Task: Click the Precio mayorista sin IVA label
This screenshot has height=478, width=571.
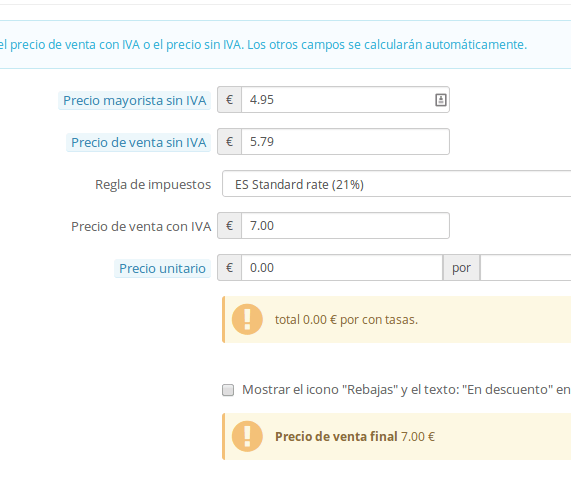Action: click(x=134, y=100)
